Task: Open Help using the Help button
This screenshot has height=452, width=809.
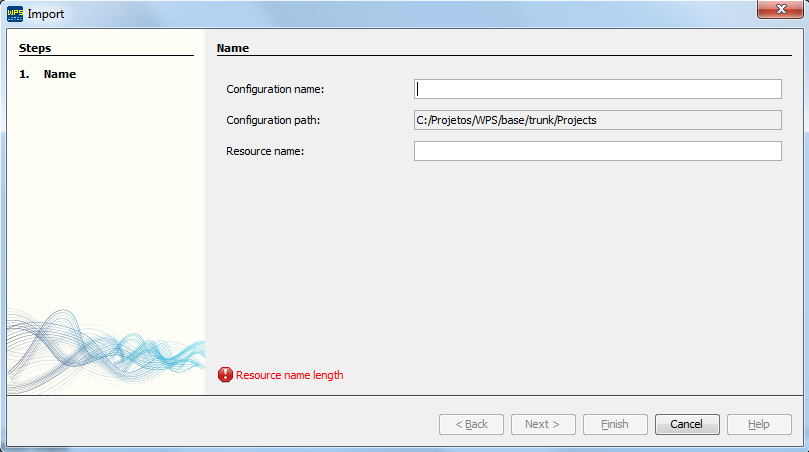Action: 759,424
